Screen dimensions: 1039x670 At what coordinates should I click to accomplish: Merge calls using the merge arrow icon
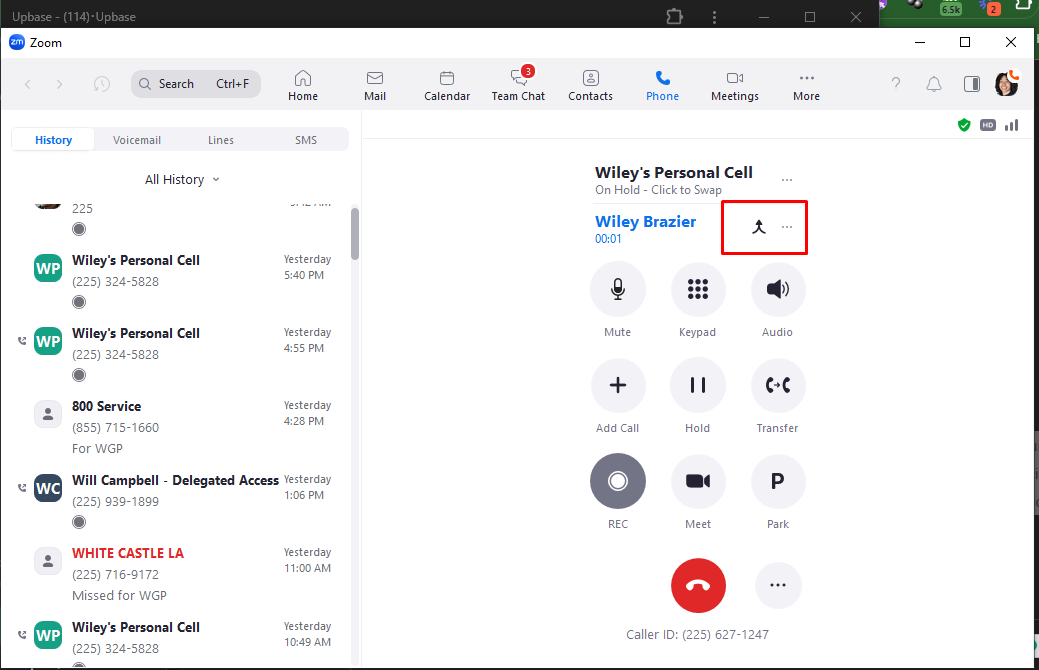[x=759, y=227]
